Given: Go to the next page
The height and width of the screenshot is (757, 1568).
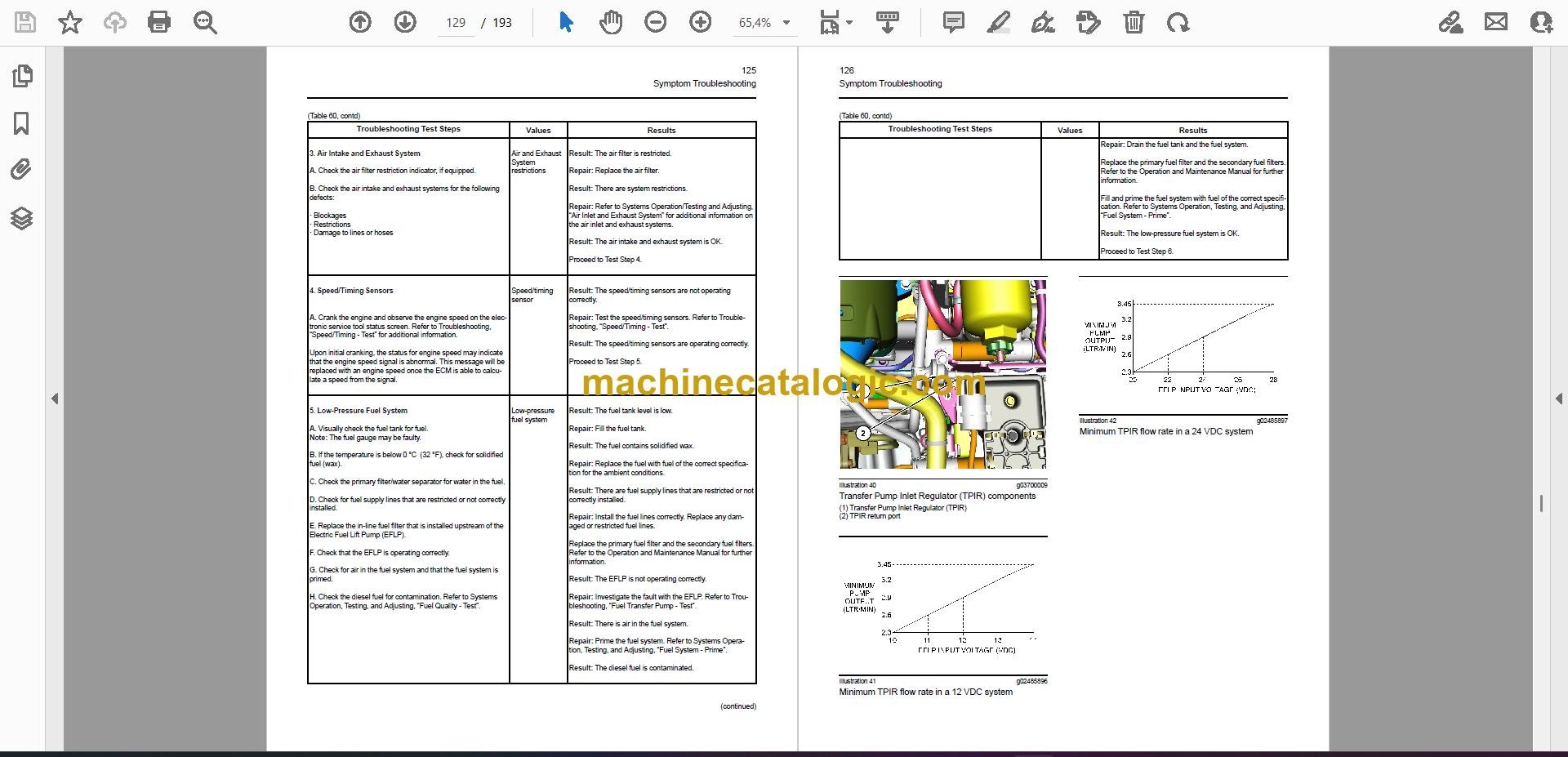Looking at the screenshot, I should (x=405, y=22).
